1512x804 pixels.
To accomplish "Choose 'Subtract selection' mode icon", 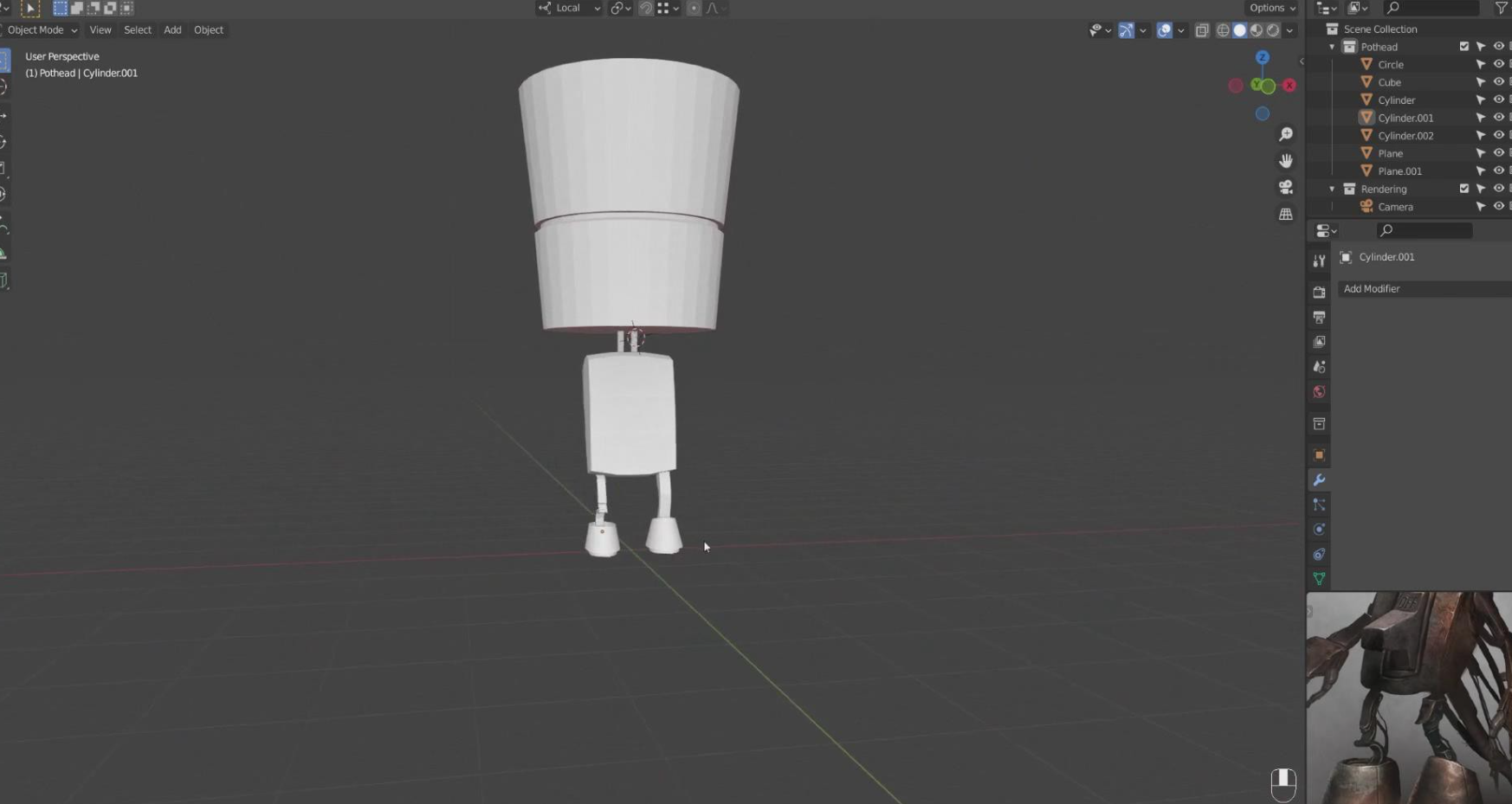I will click(93, 8).
